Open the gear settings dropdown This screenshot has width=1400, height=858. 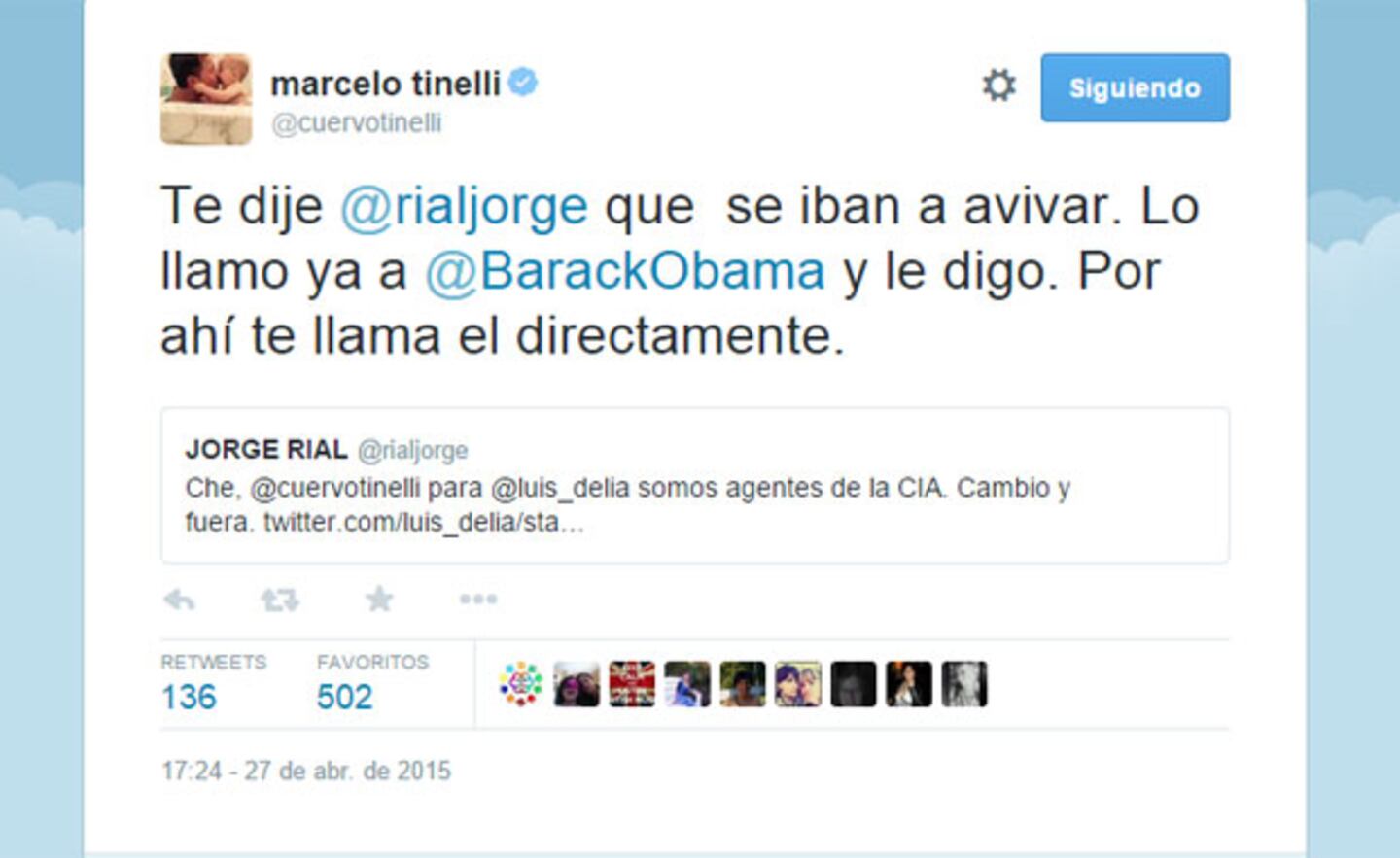pyautogui.click(x=998, y=86)
